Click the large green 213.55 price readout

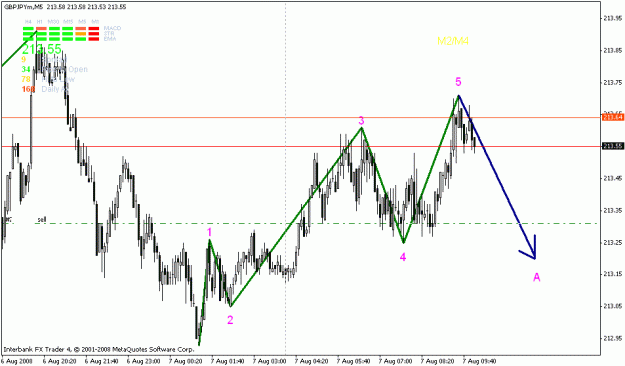[x=41, y=49]
